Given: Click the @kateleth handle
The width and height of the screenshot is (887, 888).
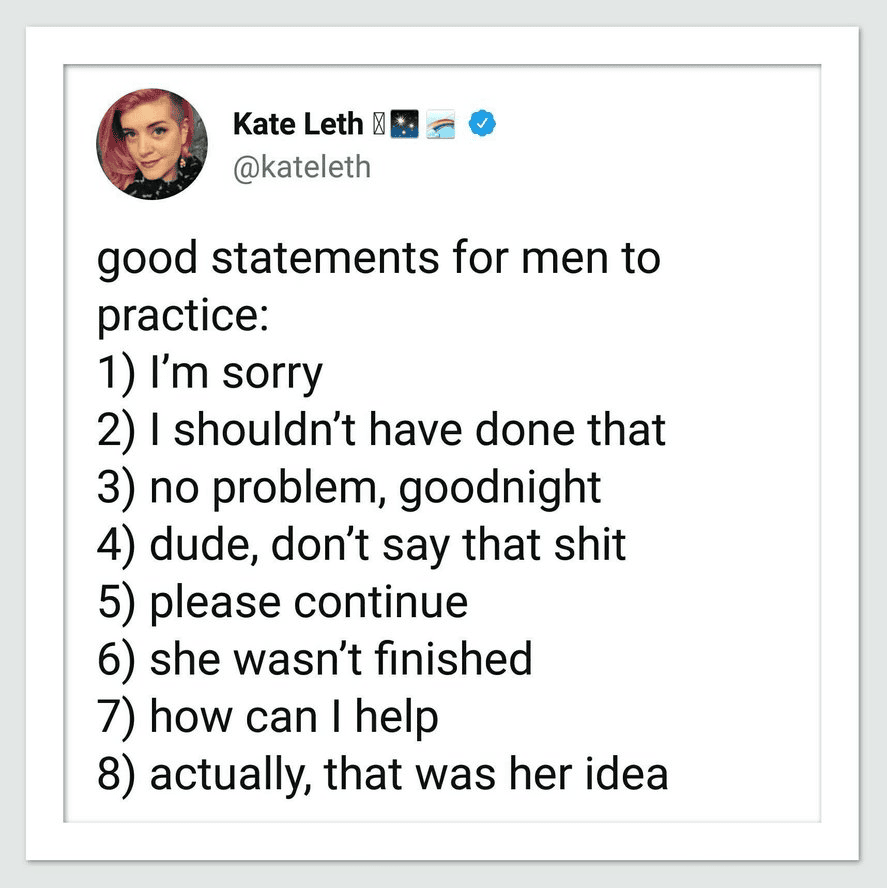Looking at the screenshot, I should coord(301,166).
